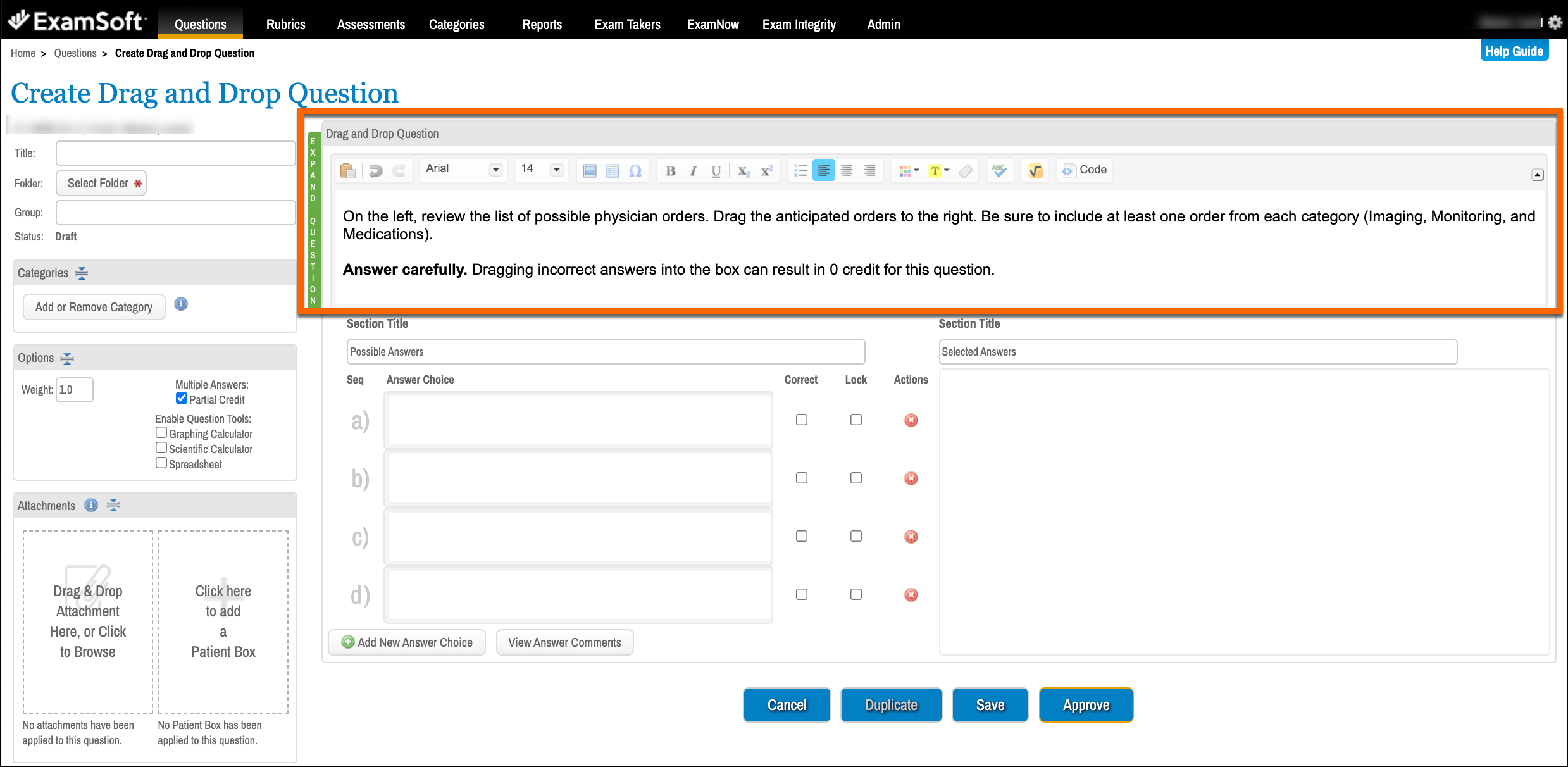Click the info icon next to Attachments
Viewport: 1568px width, 767px height.
coord(91,505)
